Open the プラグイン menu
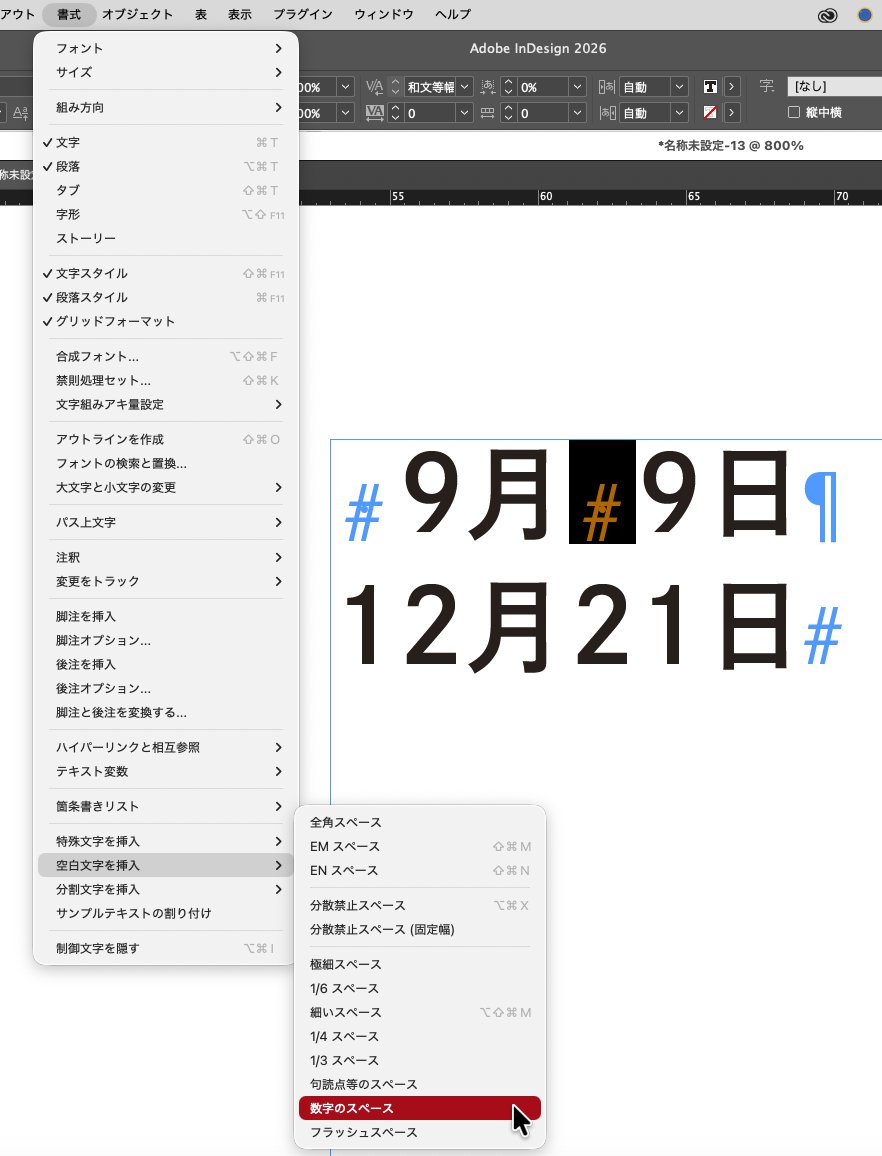 click(302, 14)
